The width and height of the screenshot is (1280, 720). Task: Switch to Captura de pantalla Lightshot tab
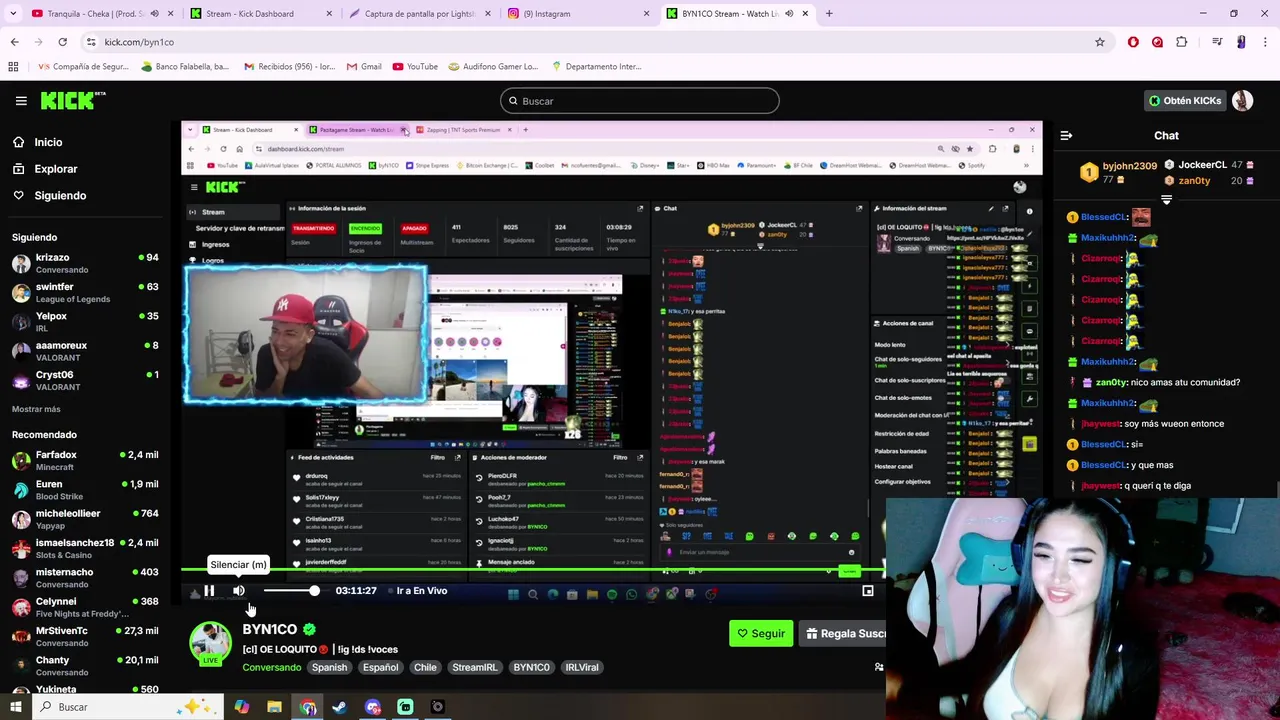pos(420,14)
